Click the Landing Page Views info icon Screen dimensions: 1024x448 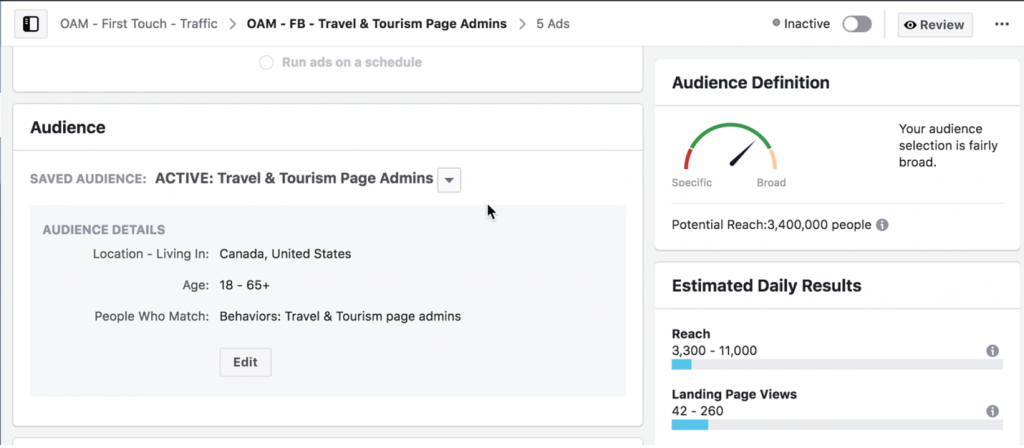(x=992, y=411)
